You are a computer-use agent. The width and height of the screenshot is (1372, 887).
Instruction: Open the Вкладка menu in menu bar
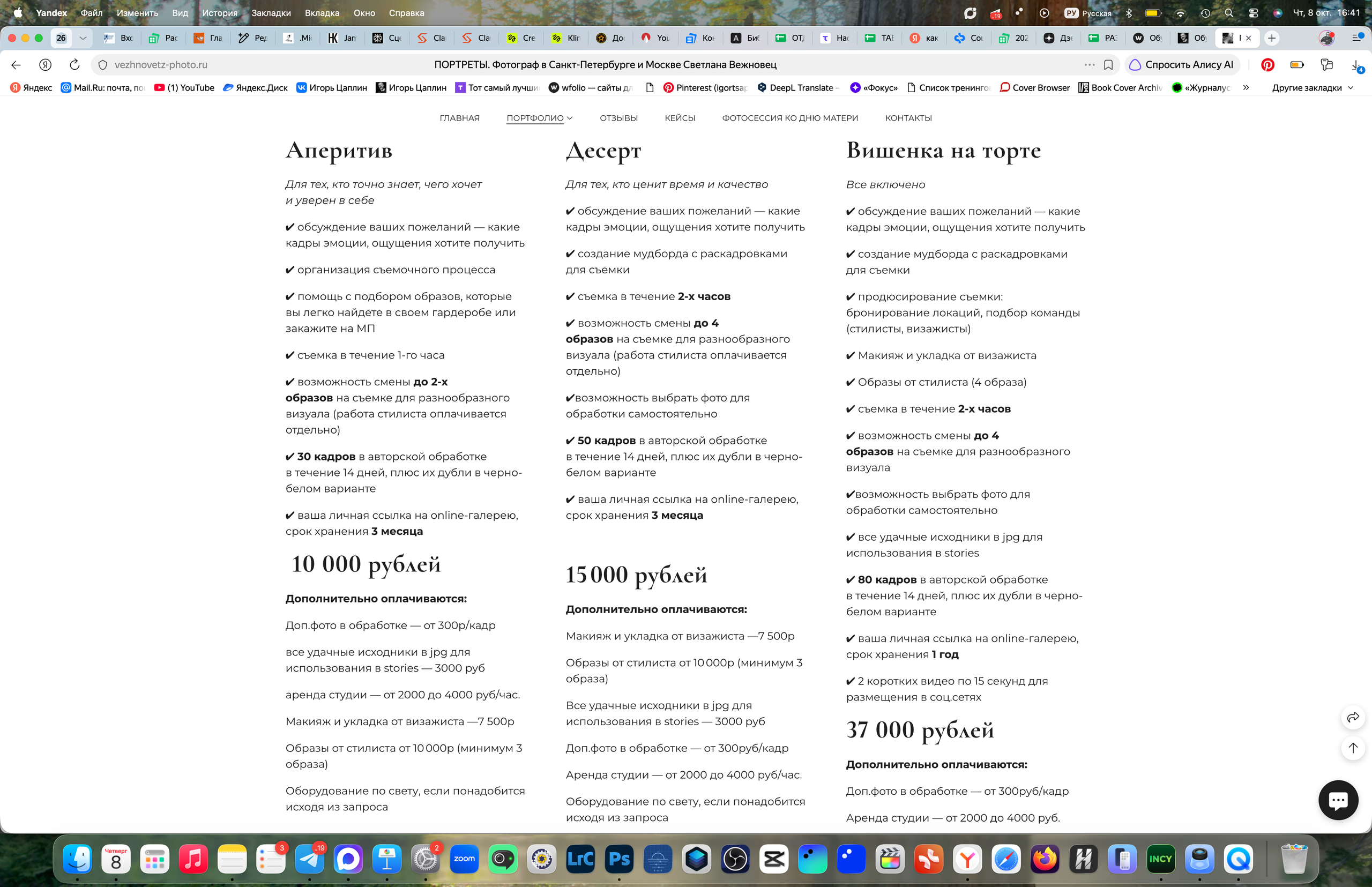click(x=322, y=13)
